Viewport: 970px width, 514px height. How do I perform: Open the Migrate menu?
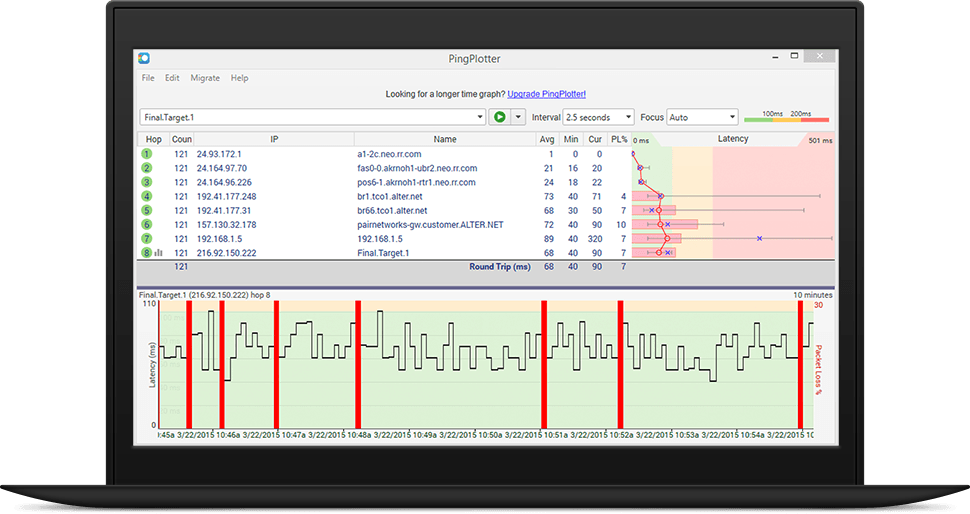point(205,78)
